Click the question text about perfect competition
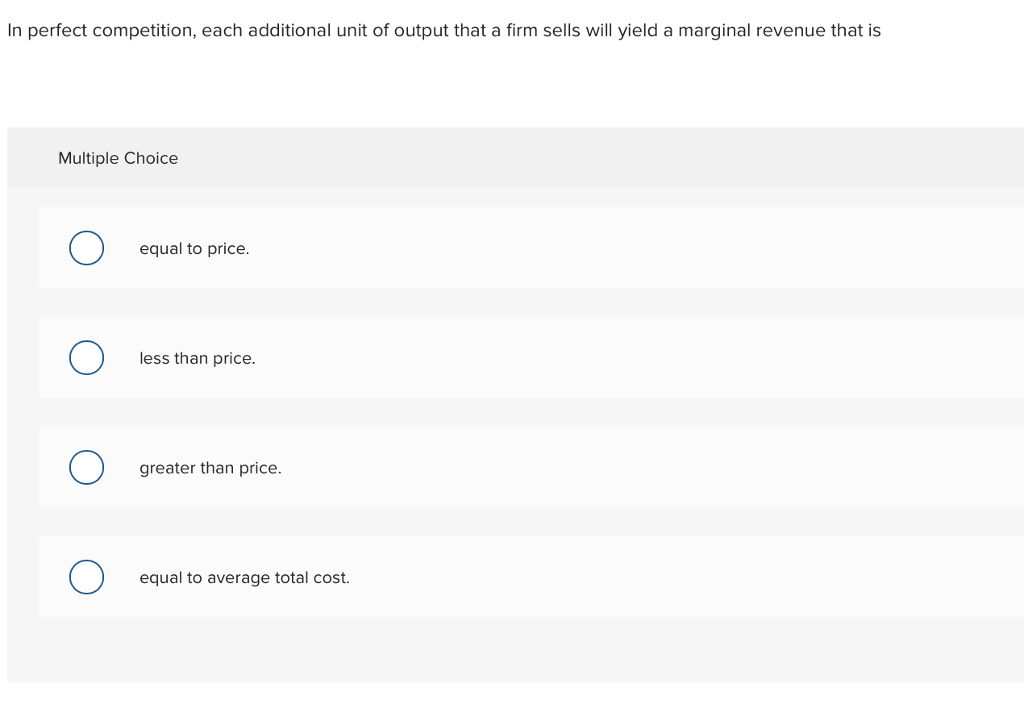 pyautogui.click(x=442, y=30)
